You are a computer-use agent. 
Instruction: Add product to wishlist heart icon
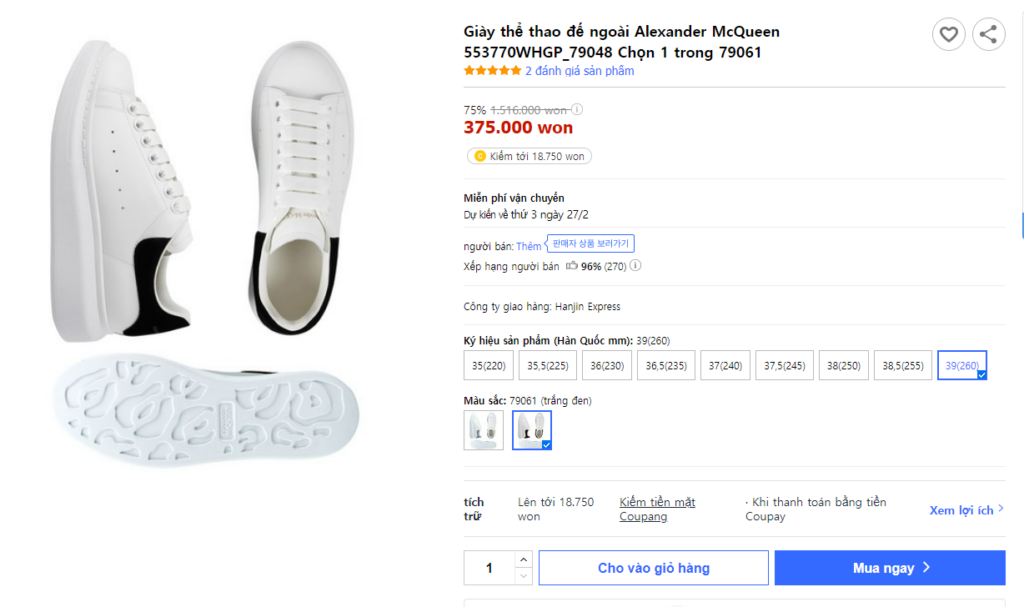(x=948, y=35)
